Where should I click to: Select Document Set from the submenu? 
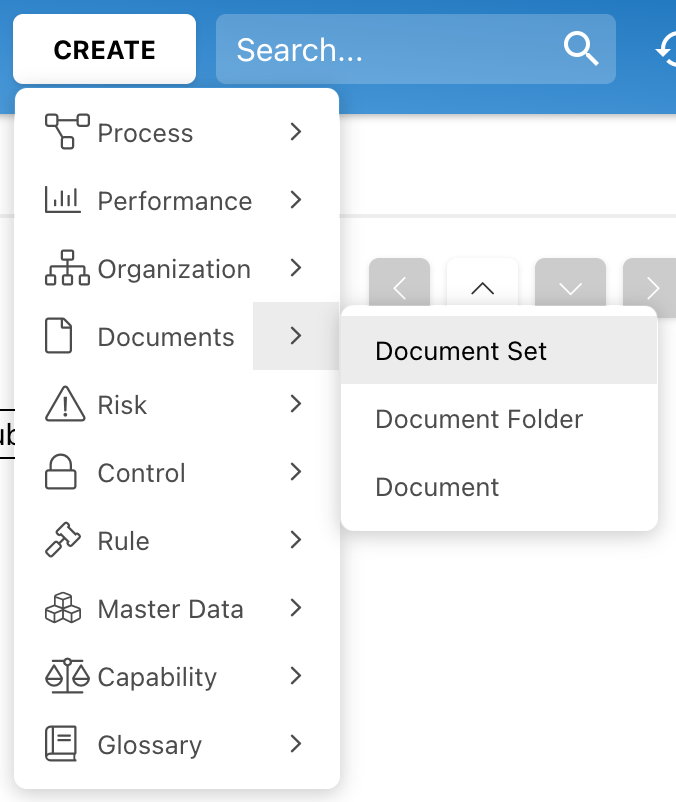(x=461, y=351)
